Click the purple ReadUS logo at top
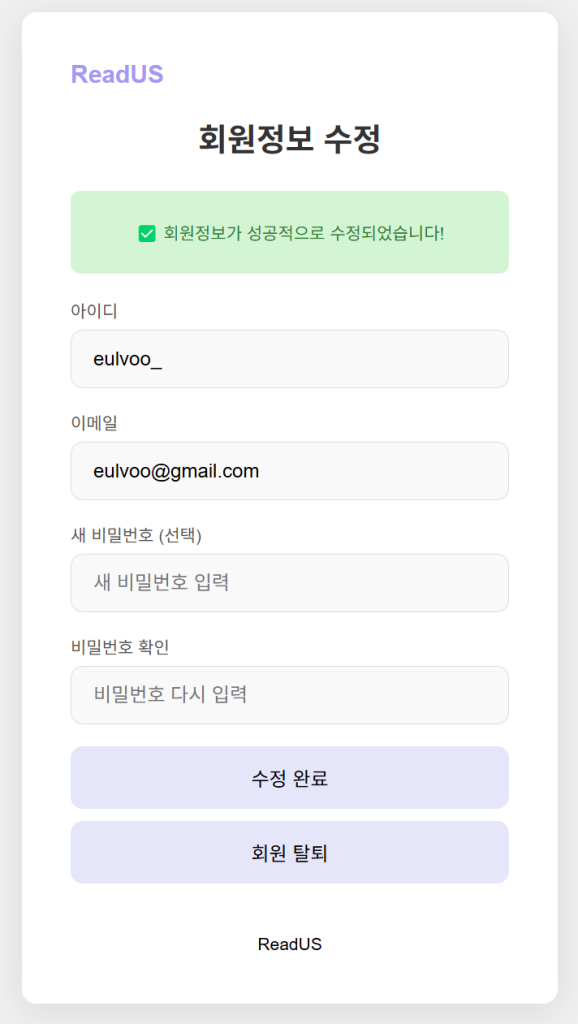 point(117,74)
